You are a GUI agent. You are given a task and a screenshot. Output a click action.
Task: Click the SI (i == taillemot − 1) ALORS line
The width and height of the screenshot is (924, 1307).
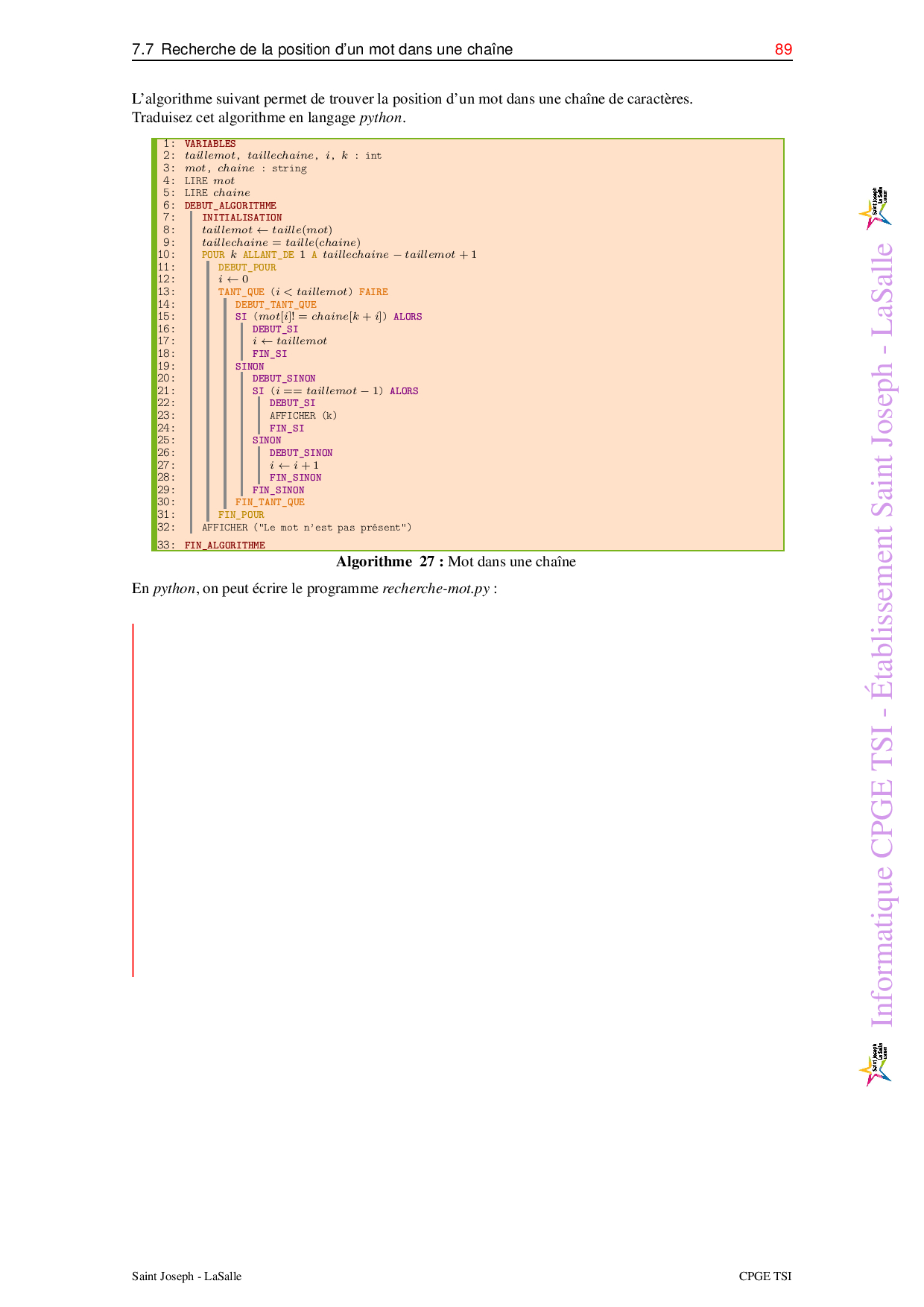coord(335,391)
